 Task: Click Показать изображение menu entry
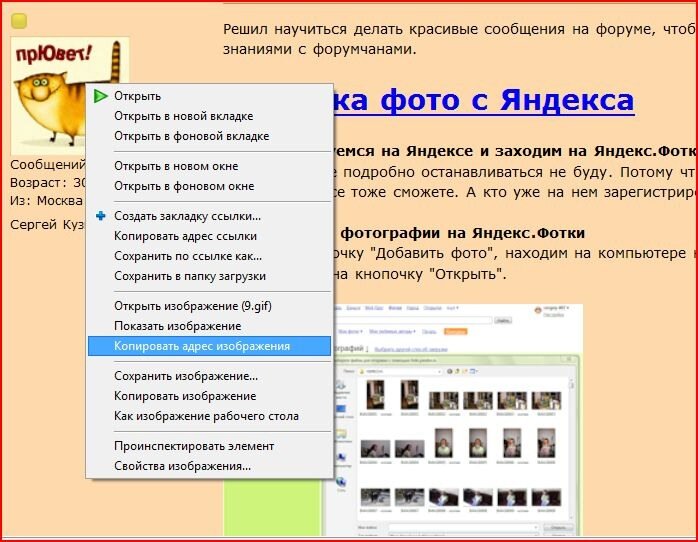pyautogui.click(x=177, y=326)
